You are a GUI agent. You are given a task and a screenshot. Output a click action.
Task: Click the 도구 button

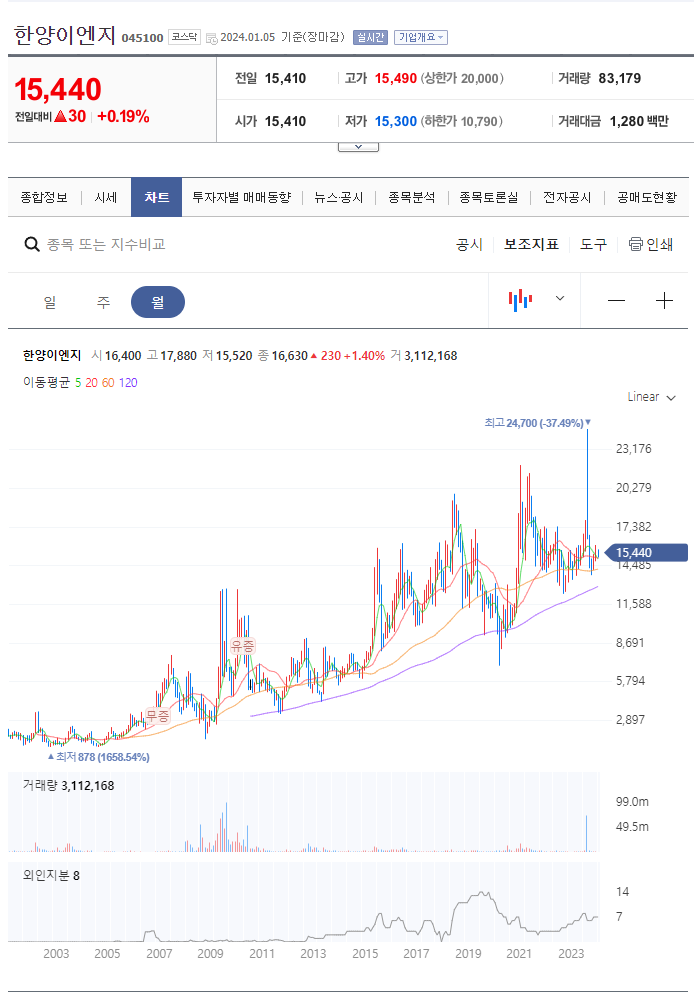pyautogui.click(x=594, y=245)
